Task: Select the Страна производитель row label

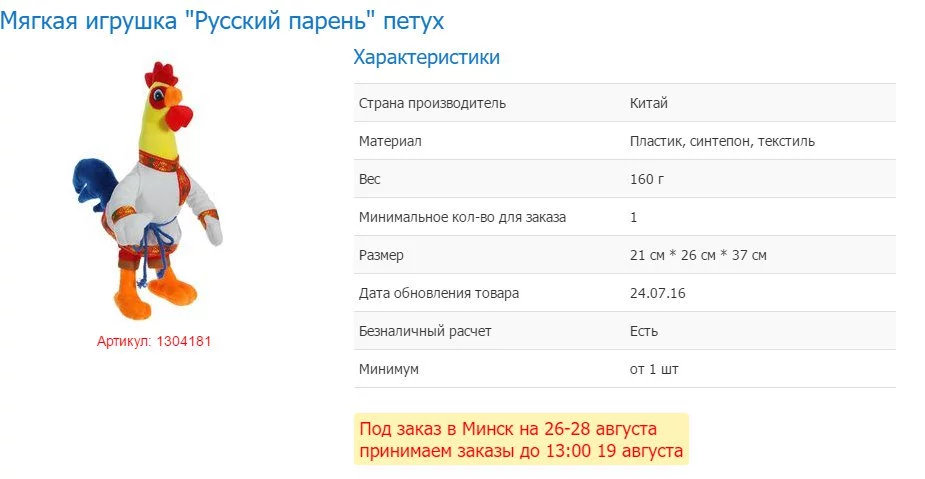Action: pyautogui.click(x=432, y=103)
